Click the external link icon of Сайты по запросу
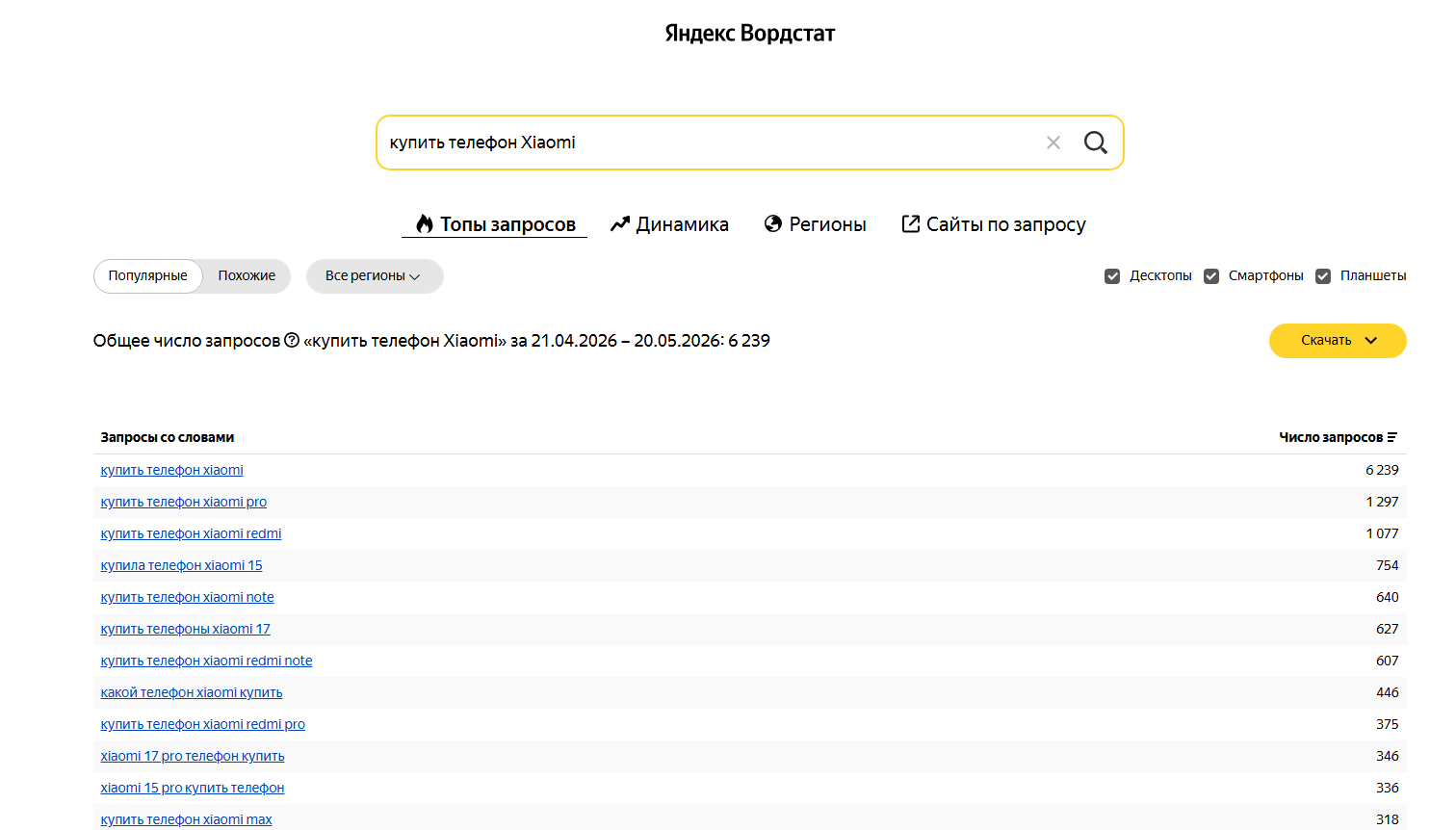Viewport: 1456px width, 830px height. point(911,223)
